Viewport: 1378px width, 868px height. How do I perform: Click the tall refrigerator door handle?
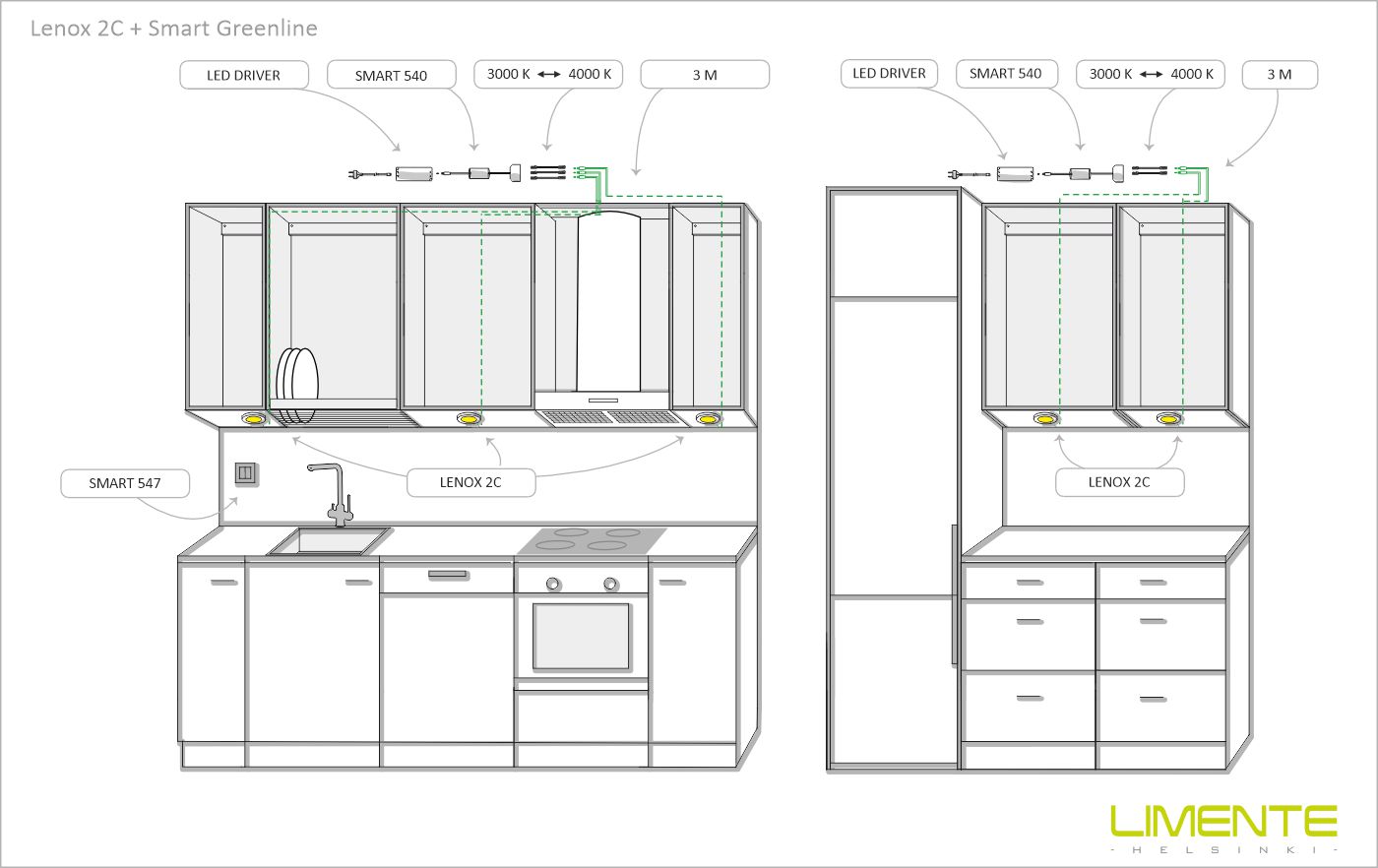coord(954,595)
